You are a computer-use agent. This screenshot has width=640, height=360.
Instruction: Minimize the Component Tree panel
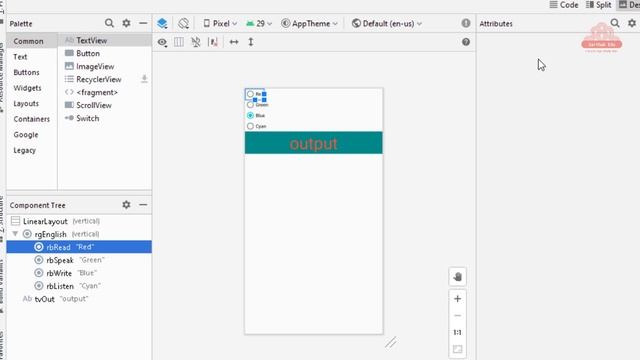tap(143, 204)
